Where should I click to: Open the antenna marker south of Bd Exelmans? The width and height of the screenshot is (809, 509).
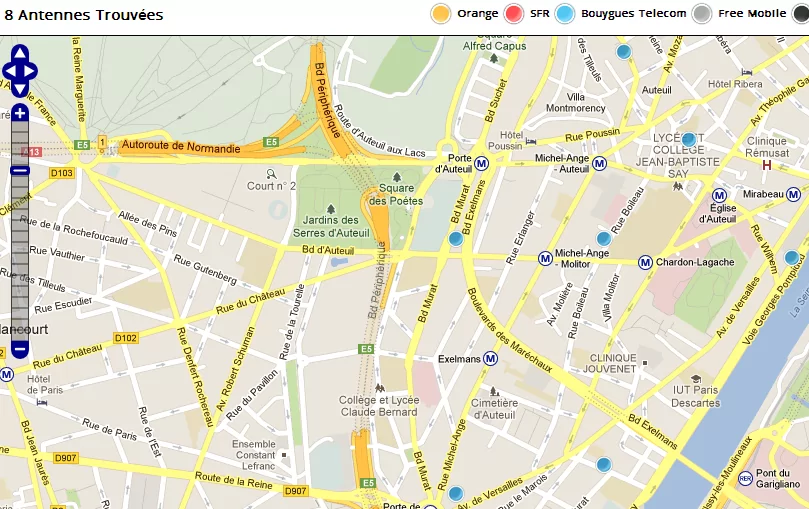(604, 465)
